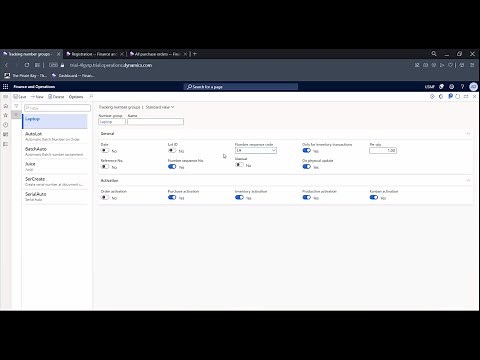Open the Options menu in action pane
Screen dimensions: 480x360
[76, 97]
